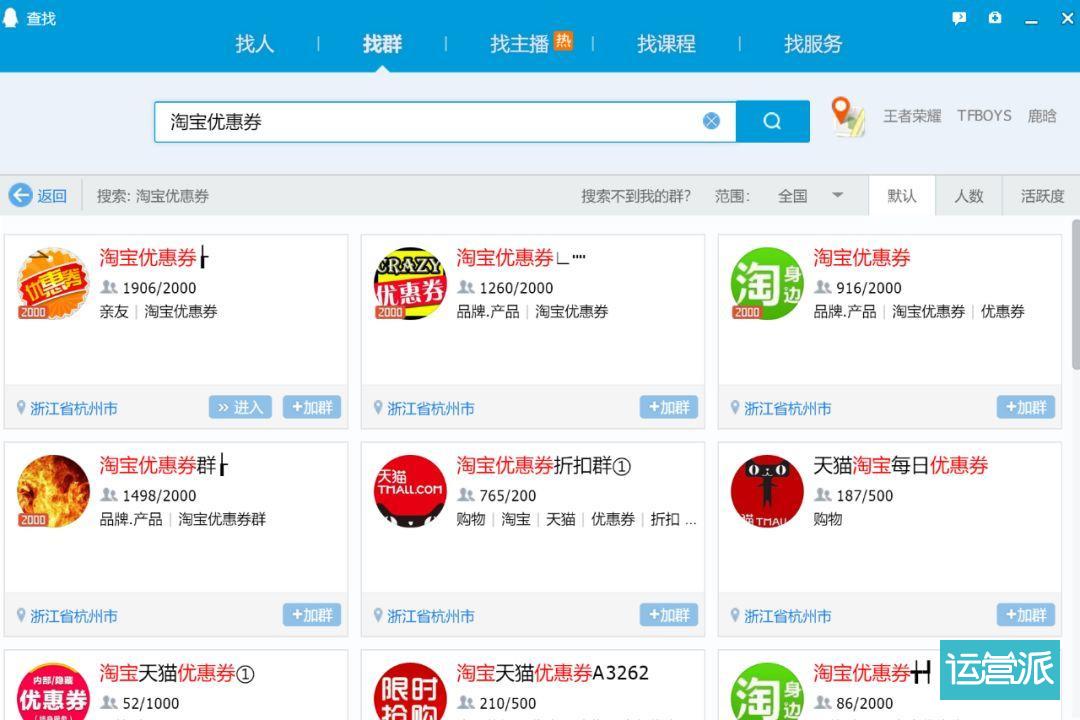
Task: Click the camera icon in title bar
Action: click(x=995, y=18)
